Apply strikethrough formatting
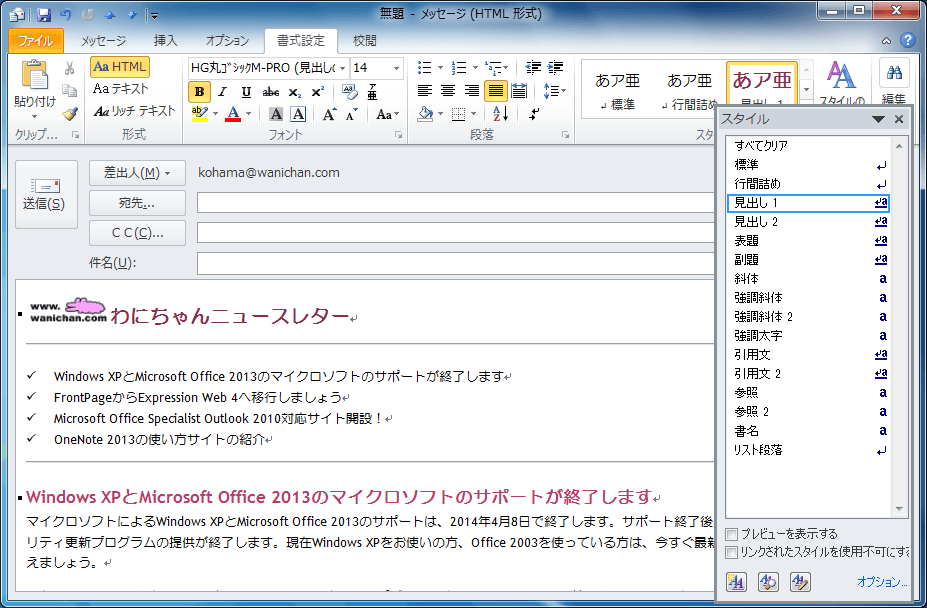Screen dimensions: 927x608 (271, 92)
